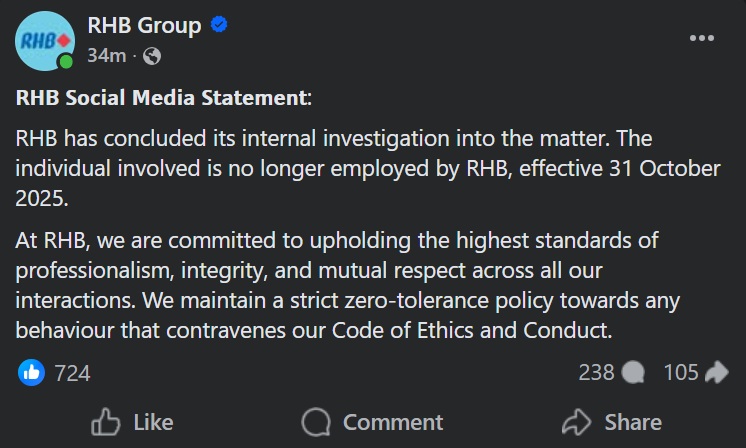Click the speech bubble on Comment button

[316, 422]
